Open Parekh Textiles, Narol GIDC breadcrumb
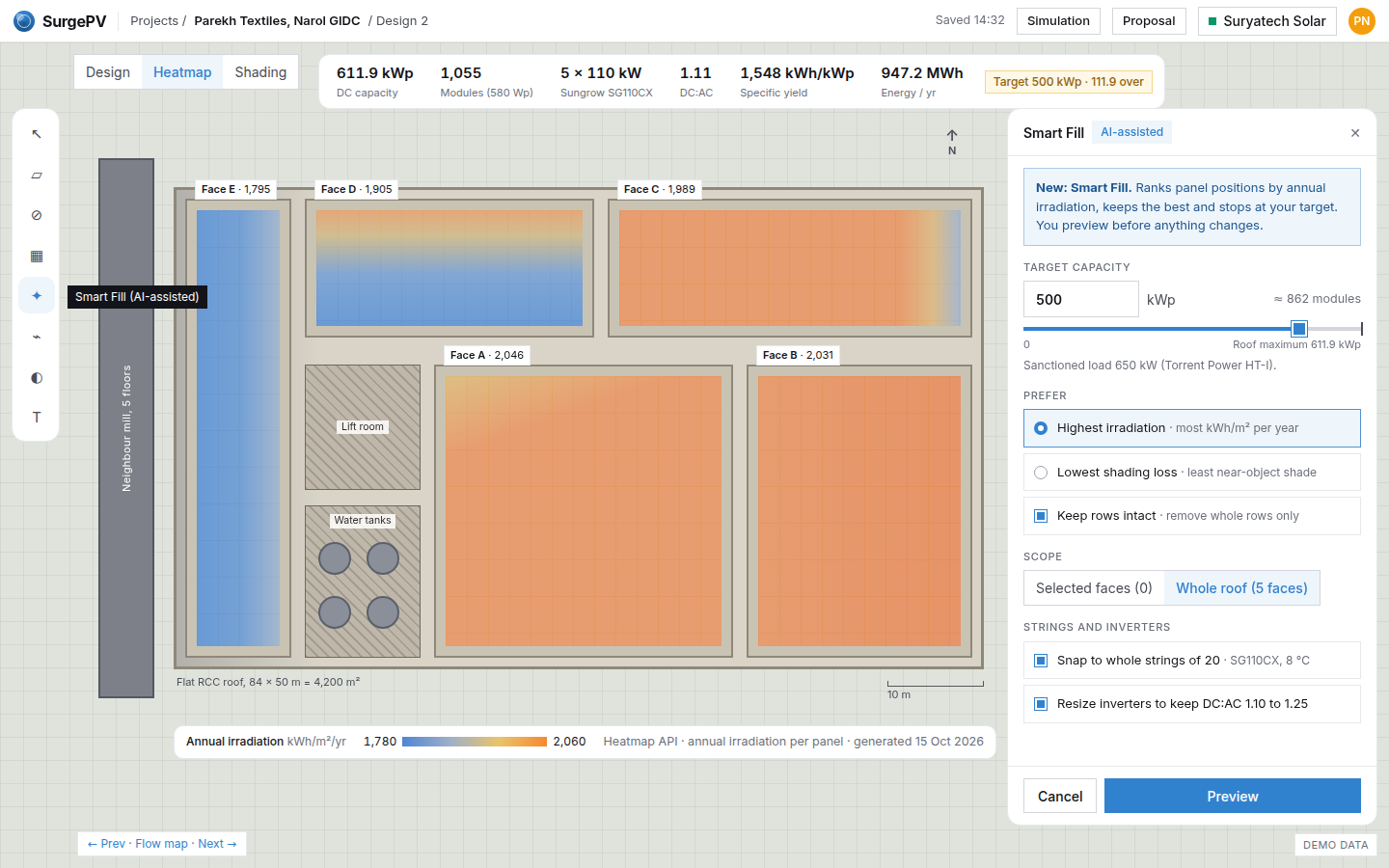Viewport: 1389px width, 868px height. point(277,21)
